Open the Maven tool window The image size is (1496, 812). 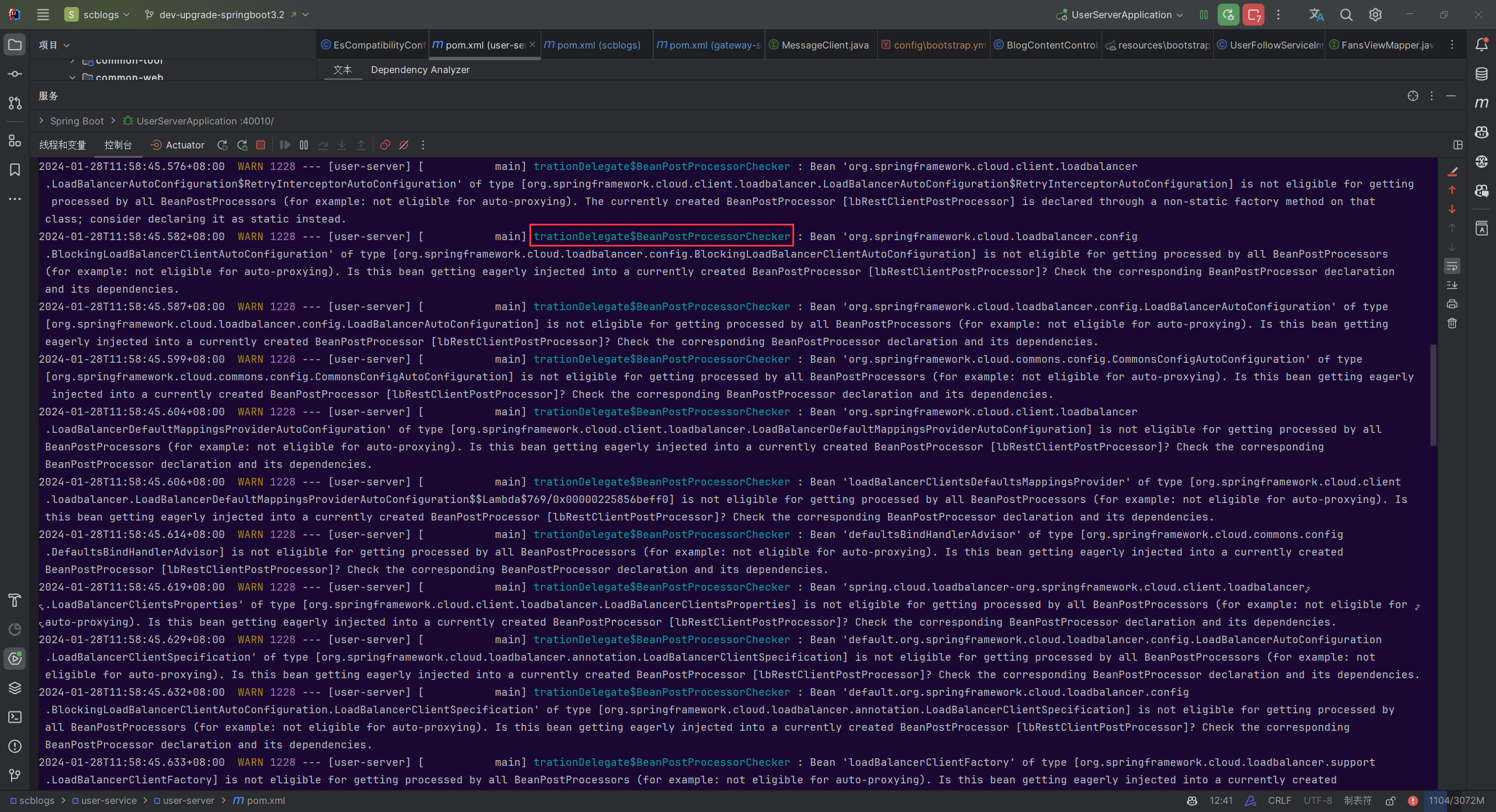tap(1481, 103)
